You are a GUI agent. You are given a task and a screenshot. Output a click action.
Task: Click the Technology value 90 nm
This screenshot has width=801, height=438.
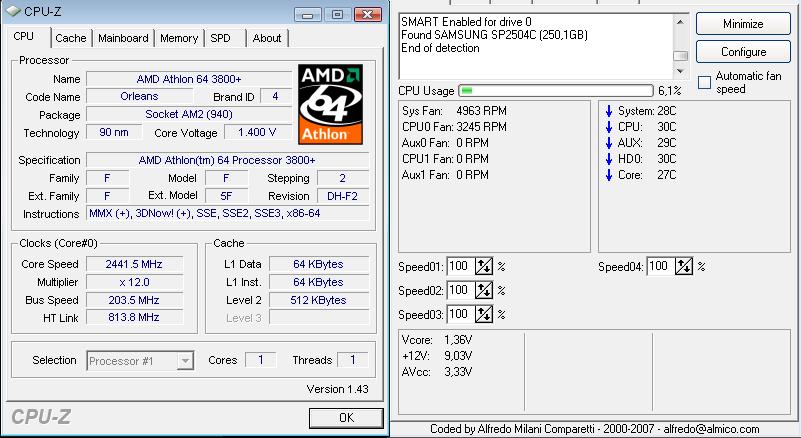point(114,132)
